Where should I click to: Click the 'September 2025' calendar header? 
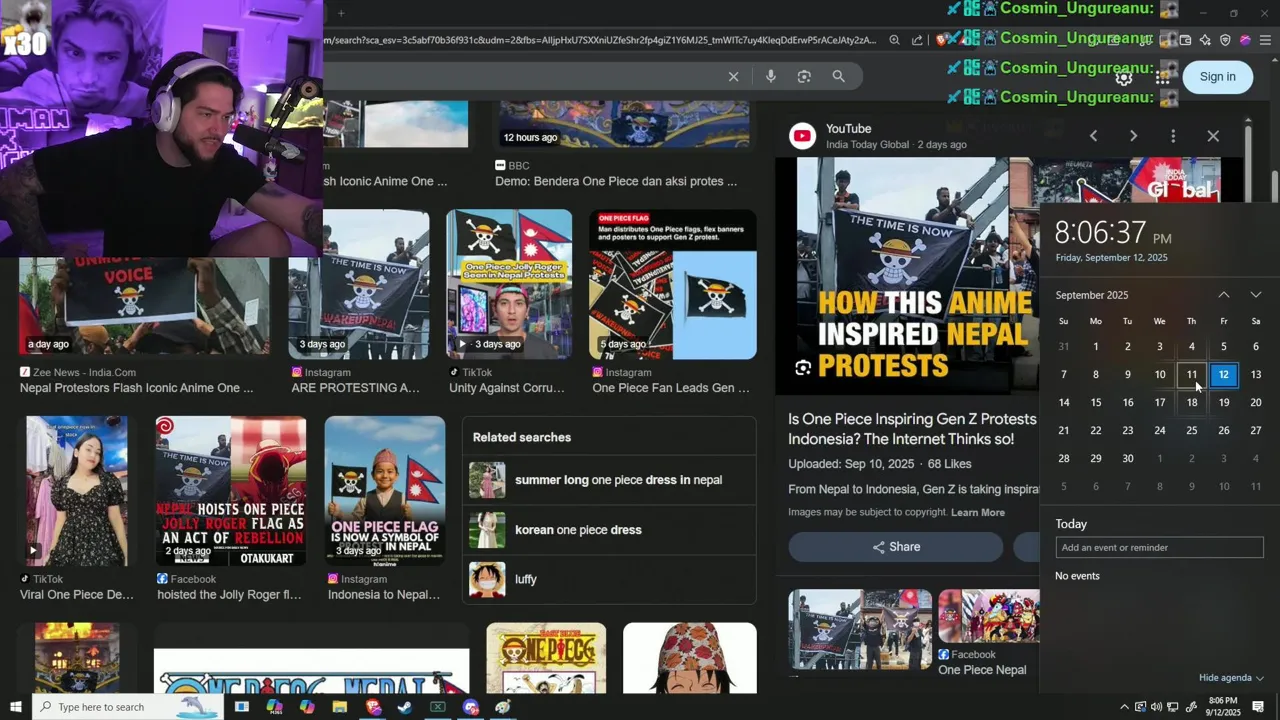tap(1092, 295)
